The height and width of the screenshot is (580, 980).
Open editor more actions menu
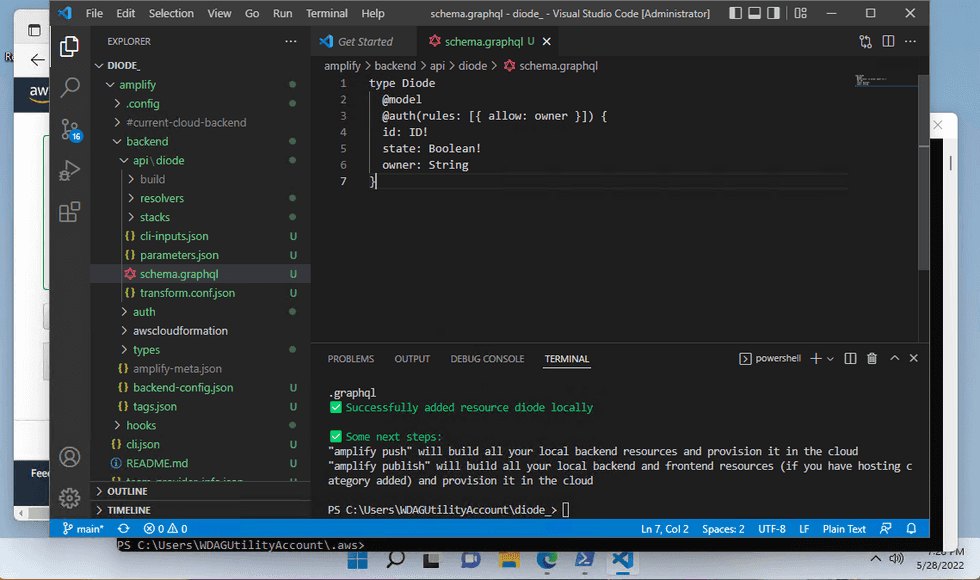[x=910, y=41]
